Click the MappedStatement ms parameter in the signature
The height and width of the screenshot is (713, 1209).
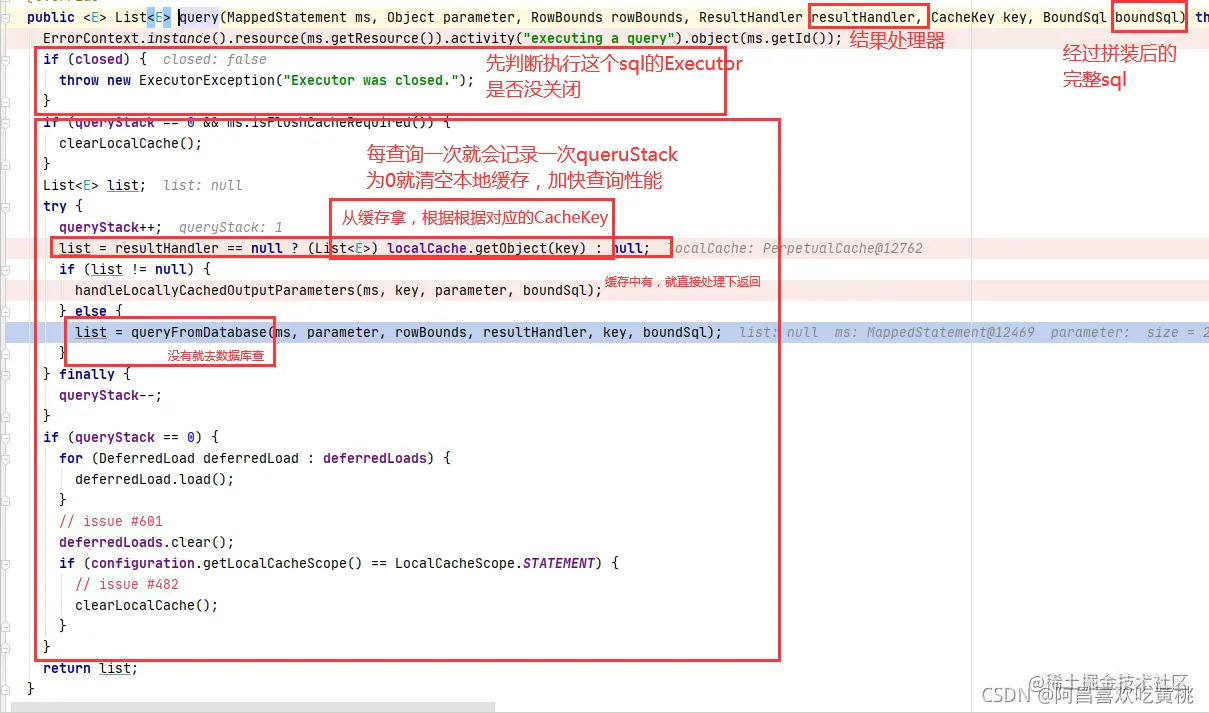coord(301,17)
